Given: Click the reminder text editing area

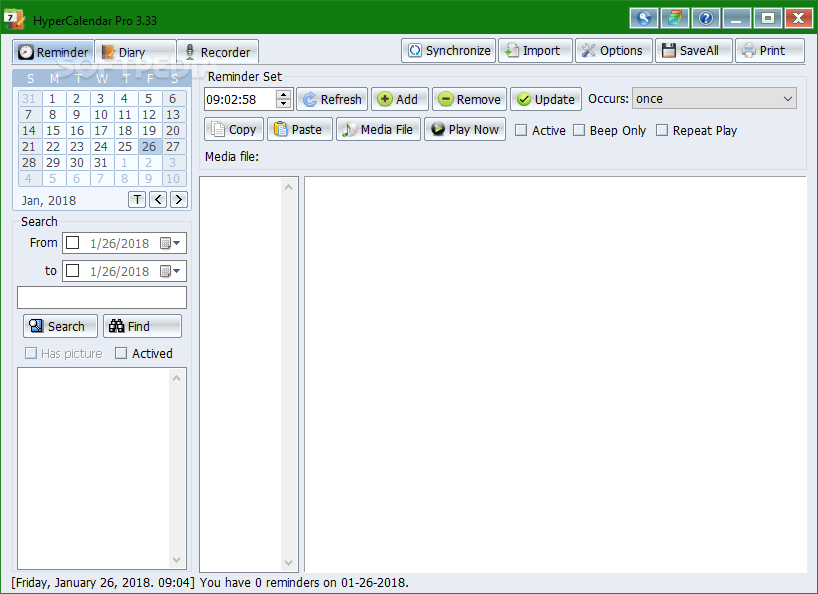Looking at the screenshot, I should click(x=556, y=374).
